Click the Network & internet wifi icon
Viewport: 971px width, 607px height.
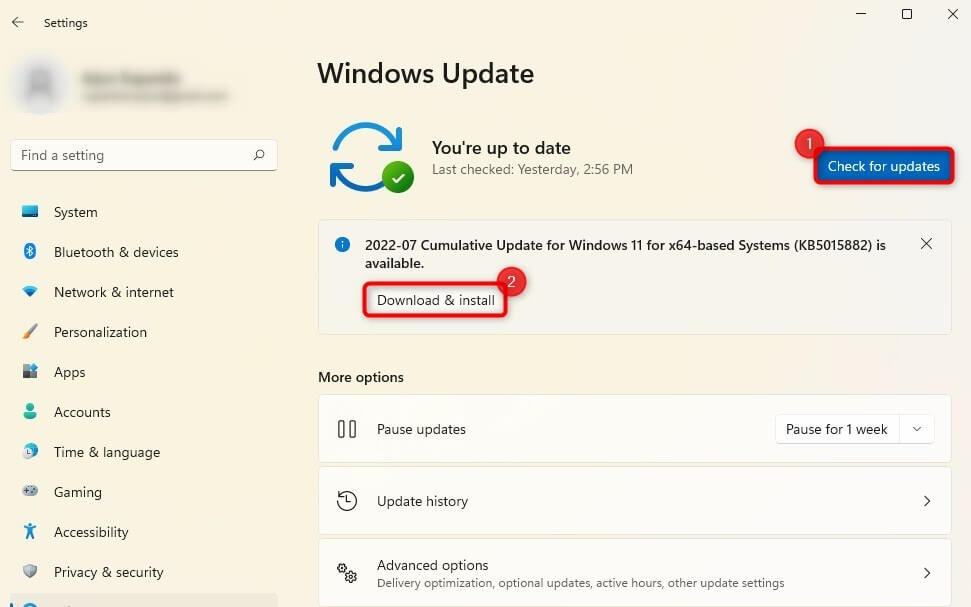30,292
